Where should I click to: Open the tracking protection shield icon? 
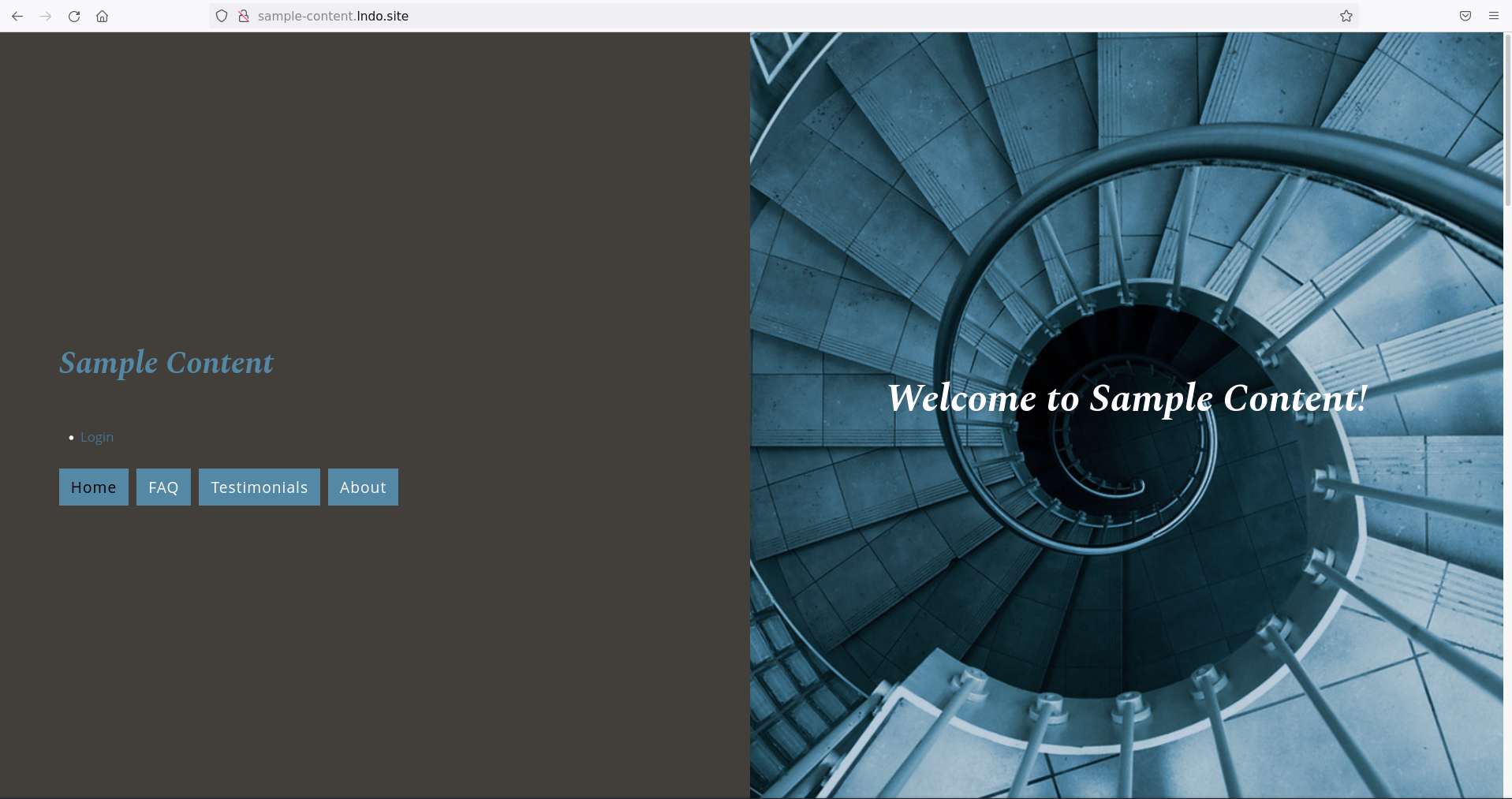222,16
